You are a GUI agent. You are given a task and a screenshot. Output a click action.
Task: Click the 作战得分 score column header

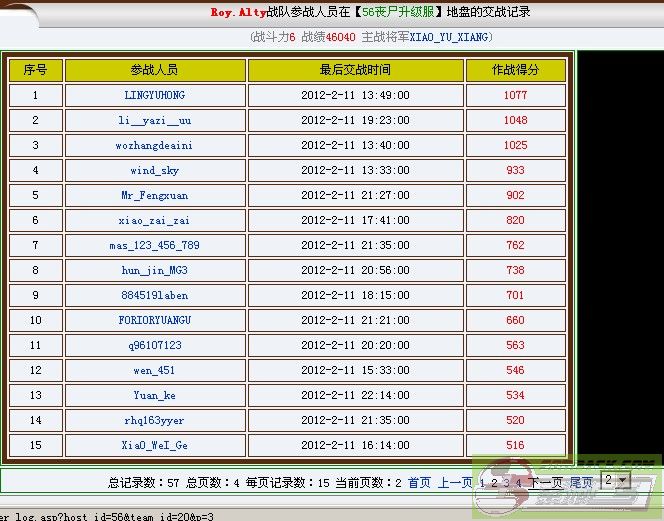(x=515, y=70)
